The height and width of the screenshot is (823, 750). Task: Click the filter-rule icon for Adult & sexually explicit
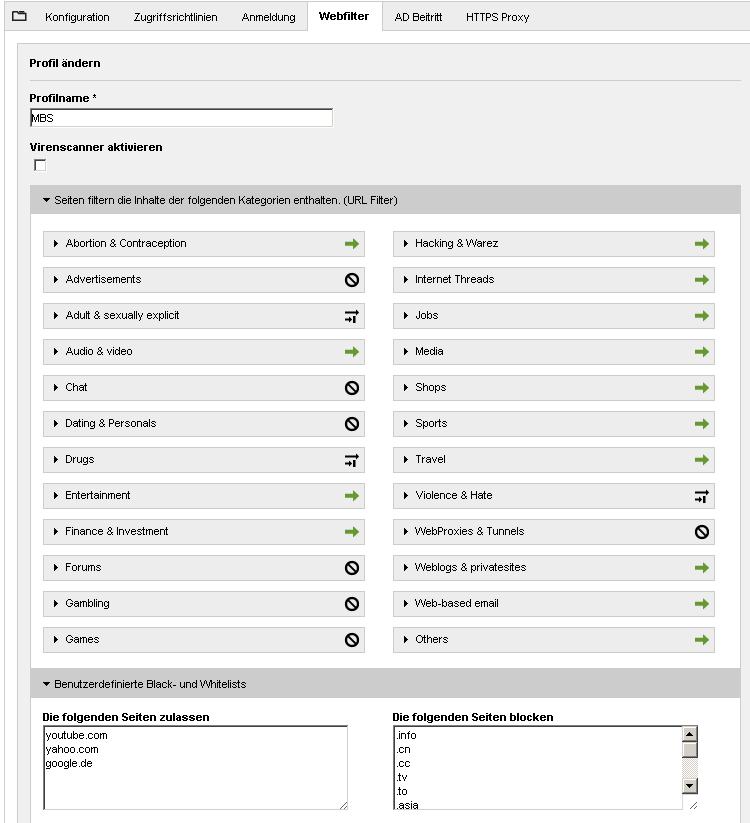tap(352, 316)
